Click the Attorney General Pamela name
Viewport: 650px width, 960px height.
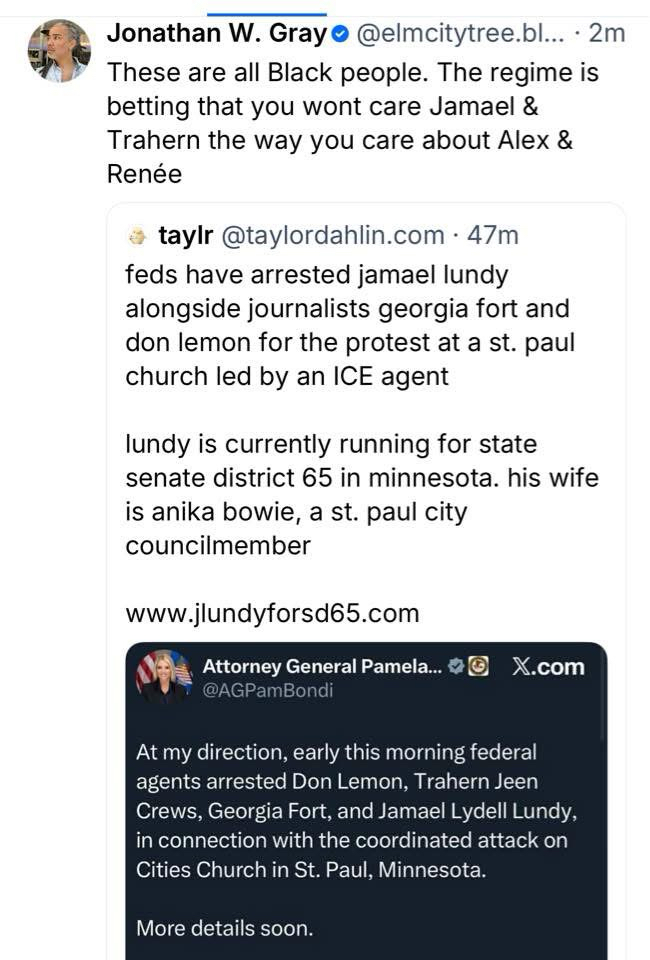(322, 666)
